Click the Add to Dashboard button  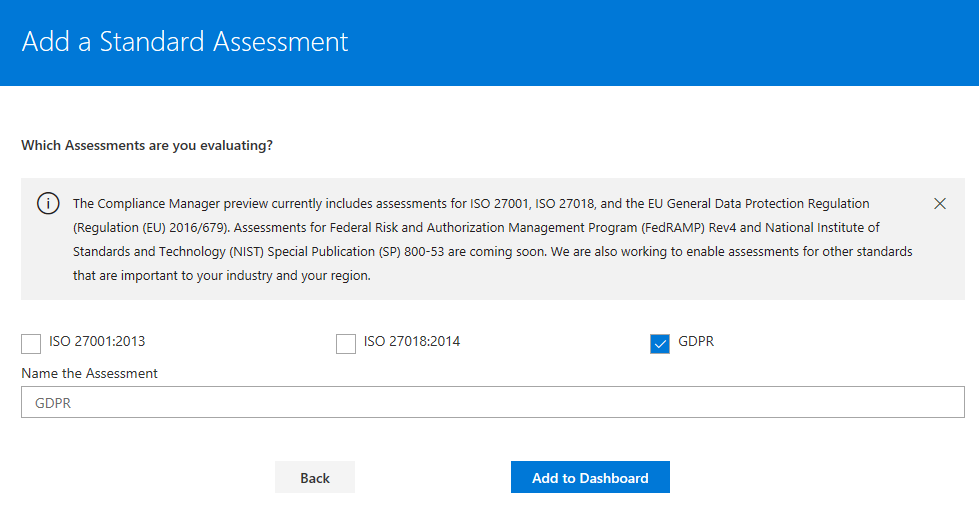590,478
